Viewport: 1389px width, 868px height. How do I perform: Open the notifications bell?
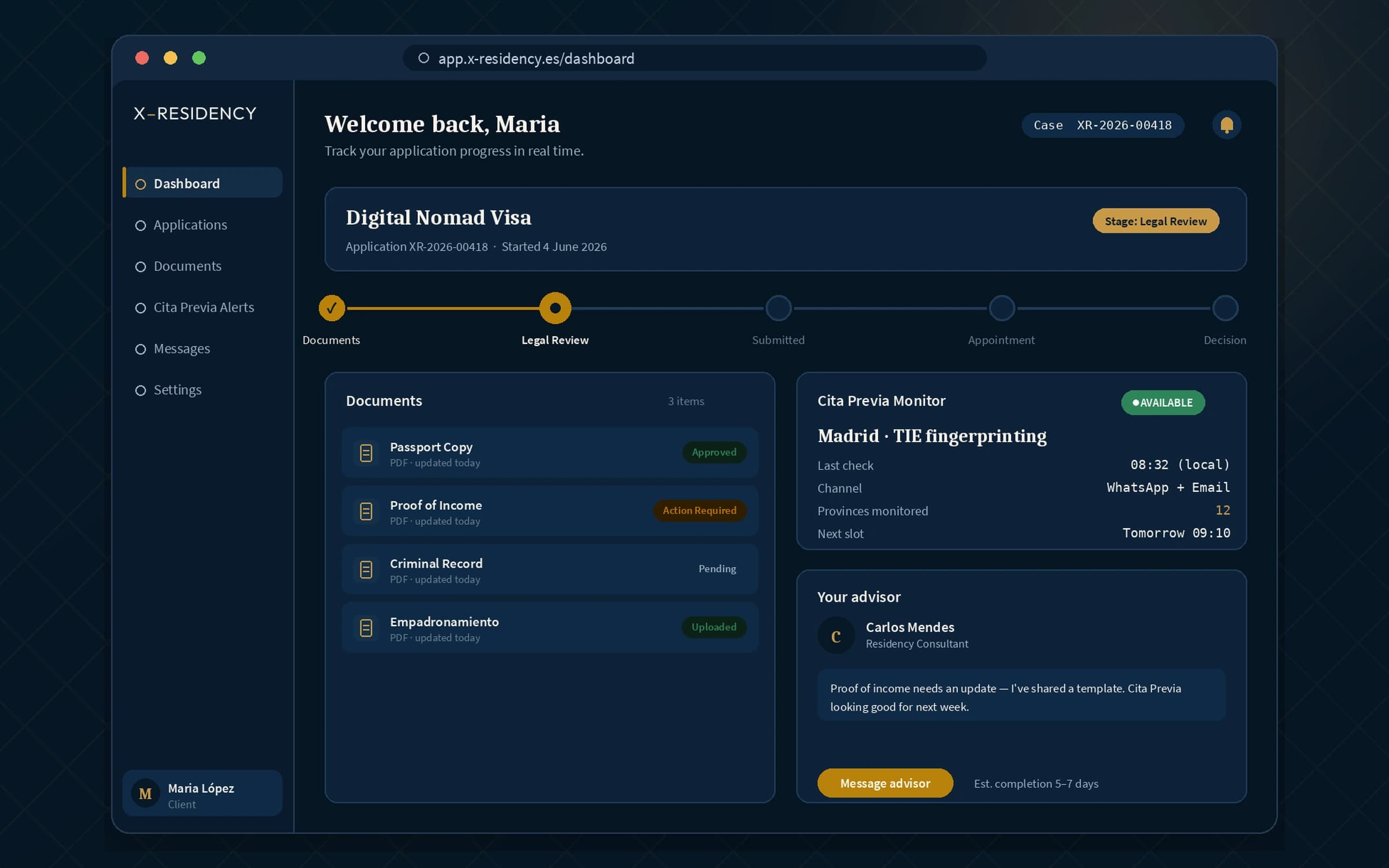1226,125
